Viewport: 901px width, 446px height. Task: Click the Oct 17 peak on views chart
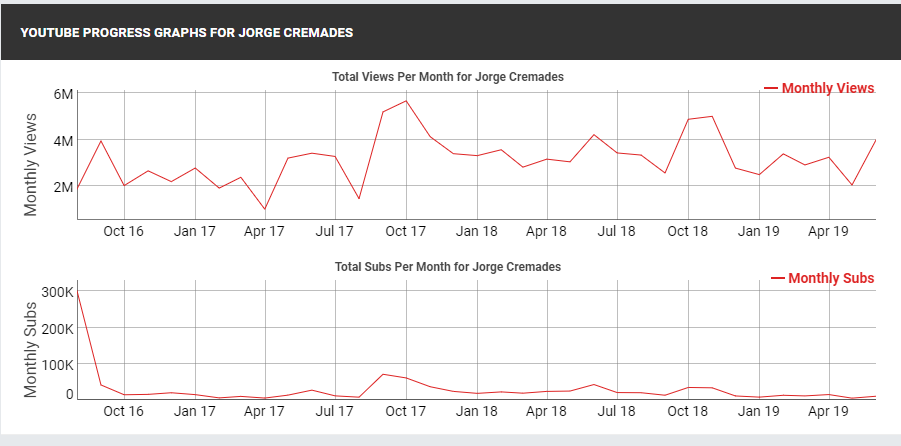click(406, 101)
